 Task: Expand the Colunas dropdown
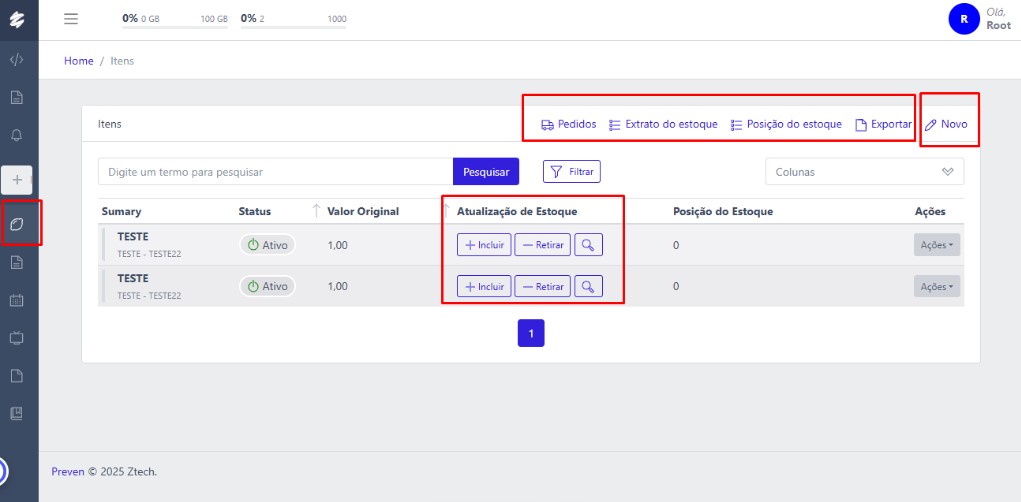click(864, 172)
